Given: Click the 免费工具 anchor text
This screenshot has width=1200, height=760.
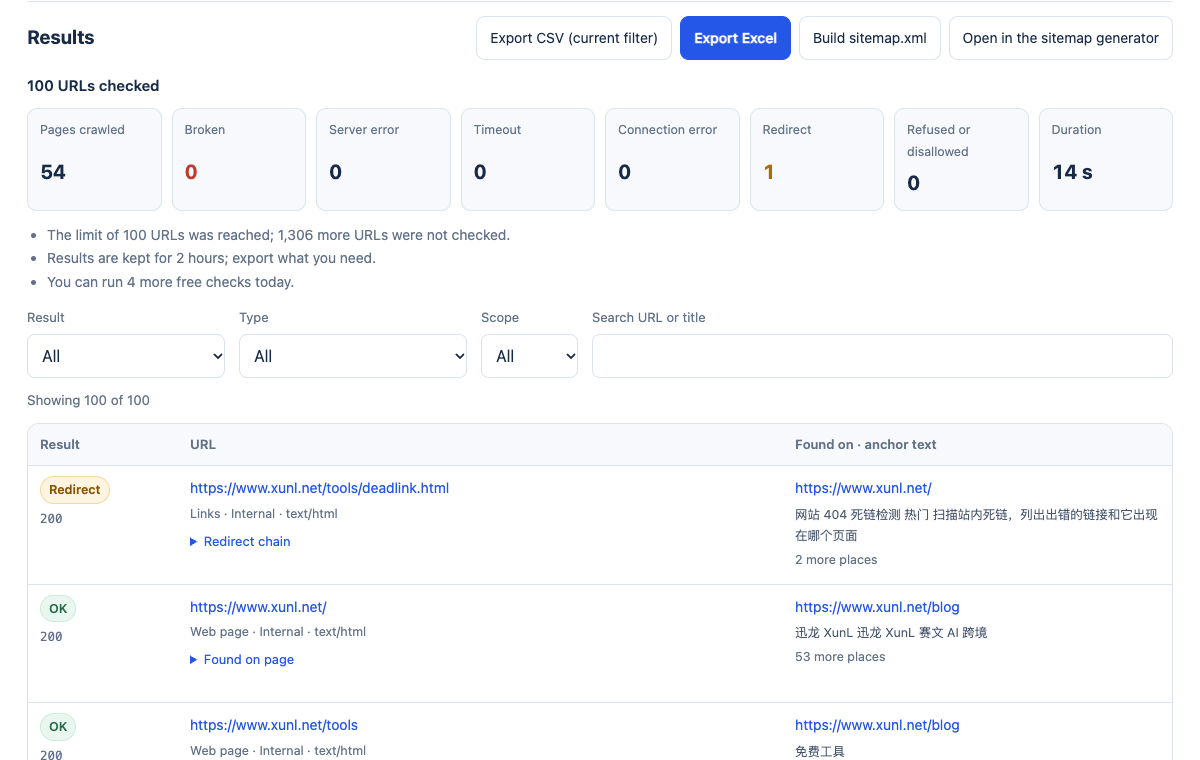Looking at the screenshot, I should 820,751.
